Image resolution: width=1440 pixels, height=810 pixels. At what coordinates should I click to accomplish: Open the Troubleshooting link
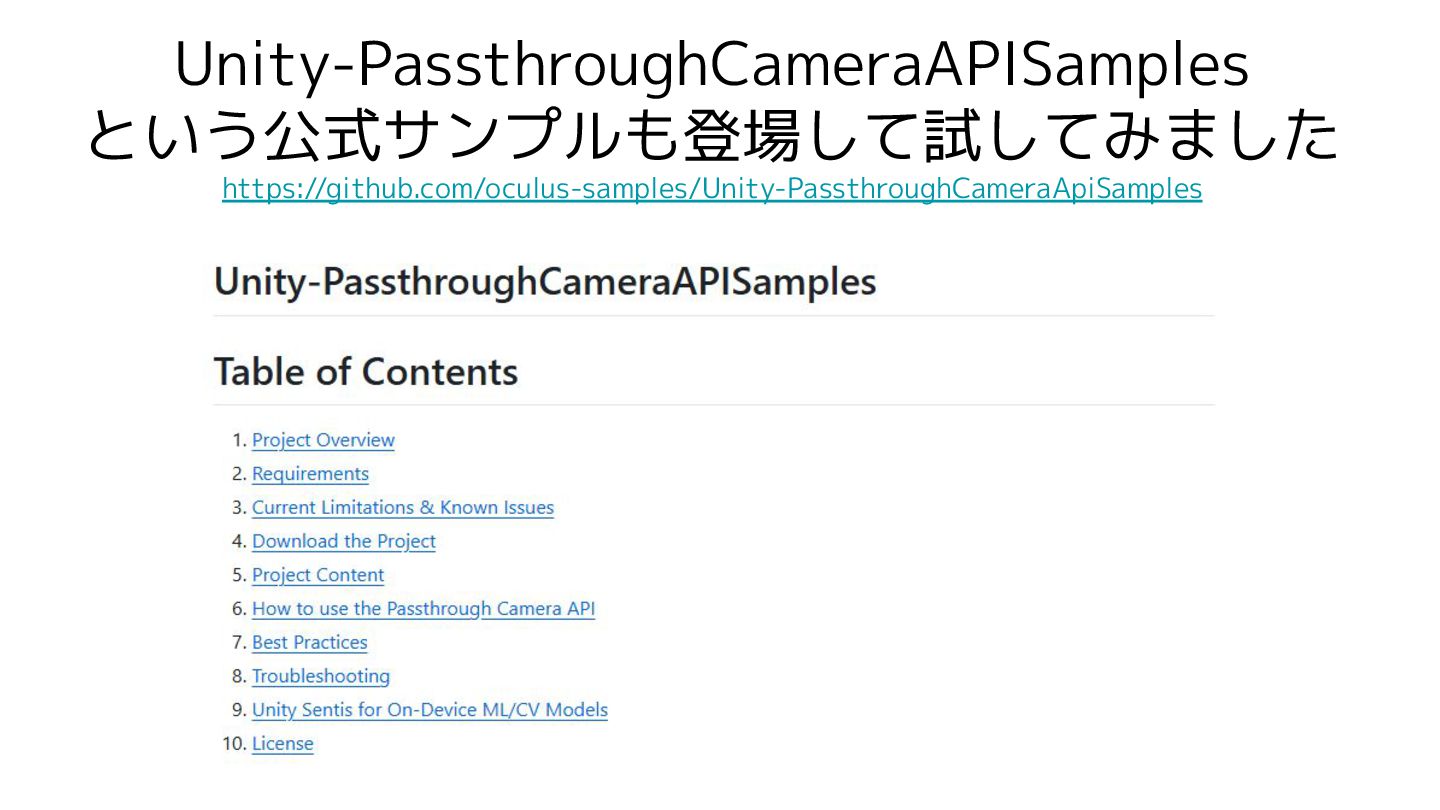pyautogui.click(x=320, y=676)
